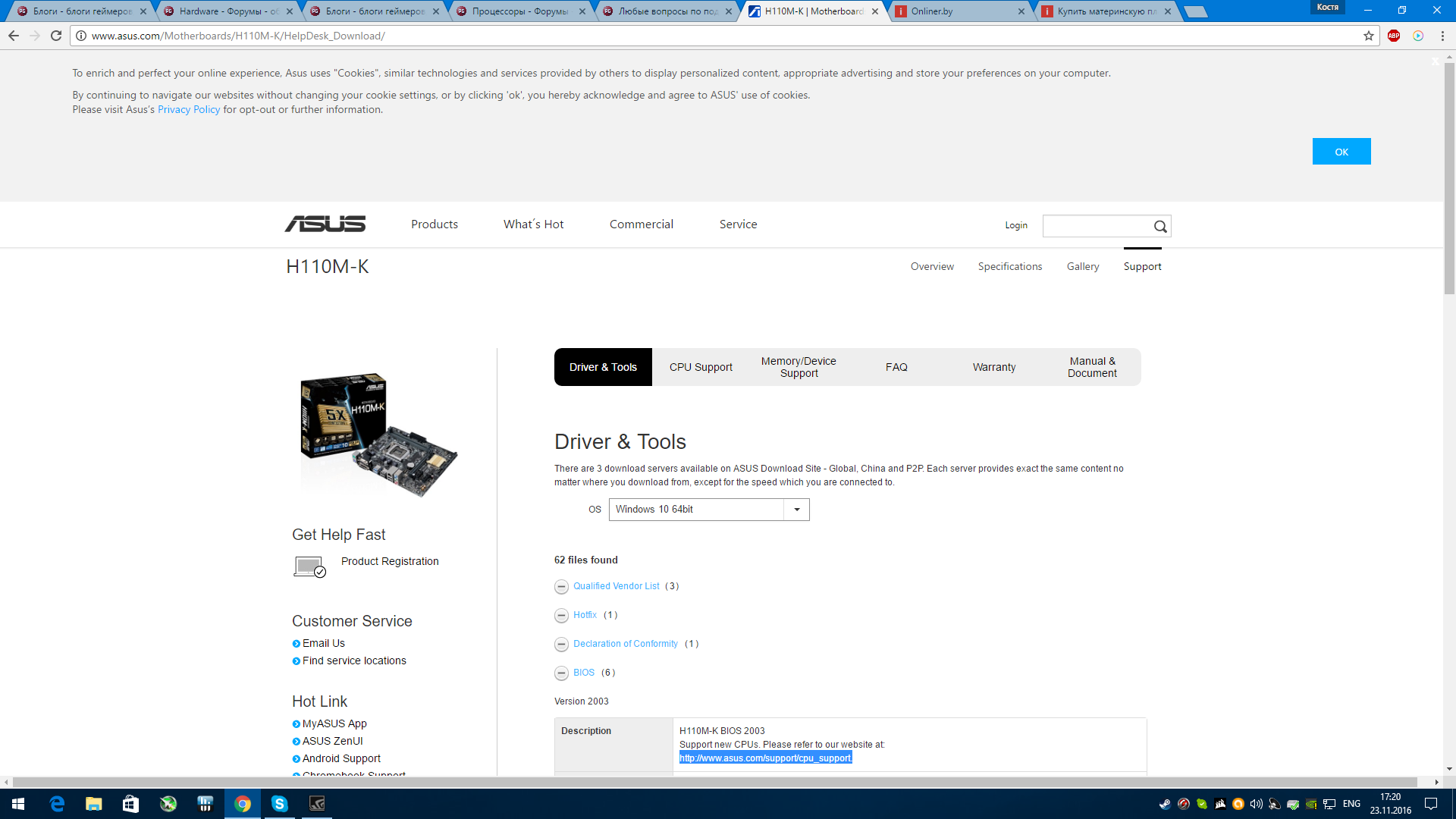1456x819 pixels.
Task: Open the Windows Start menu
Action: 18,804
